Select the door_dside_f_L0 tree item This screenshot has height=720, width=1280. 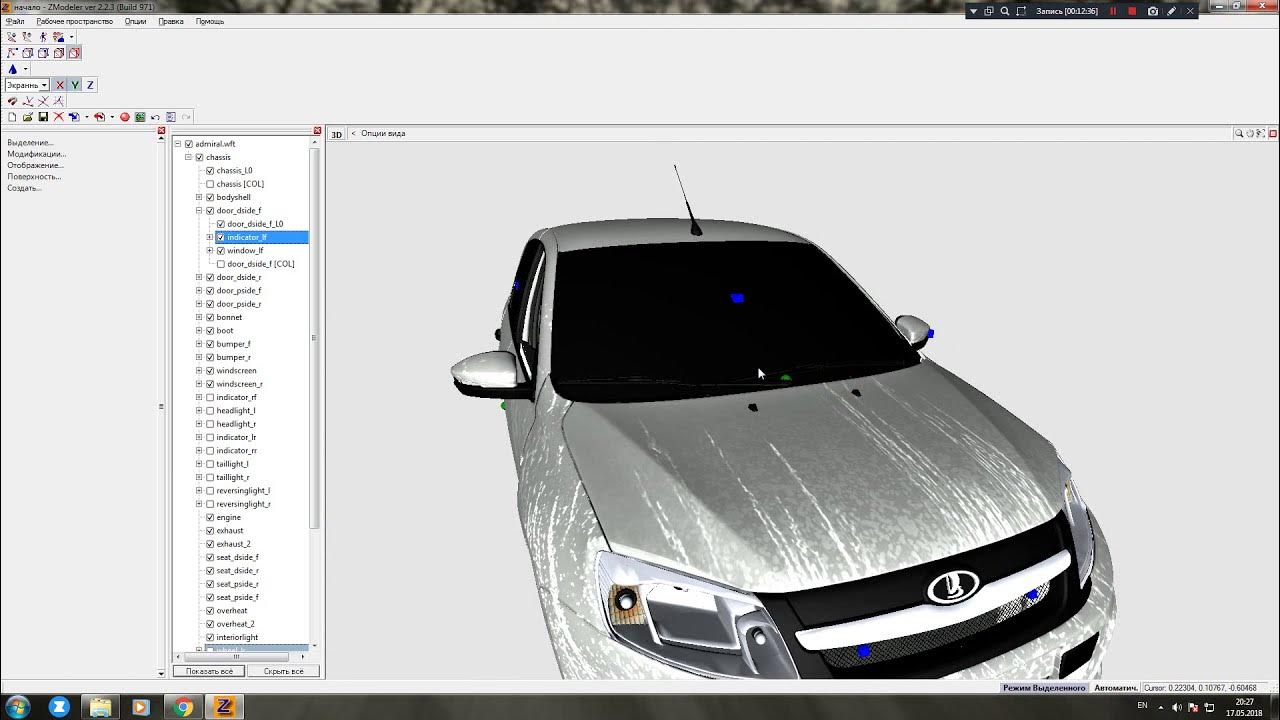pos(255,224)
